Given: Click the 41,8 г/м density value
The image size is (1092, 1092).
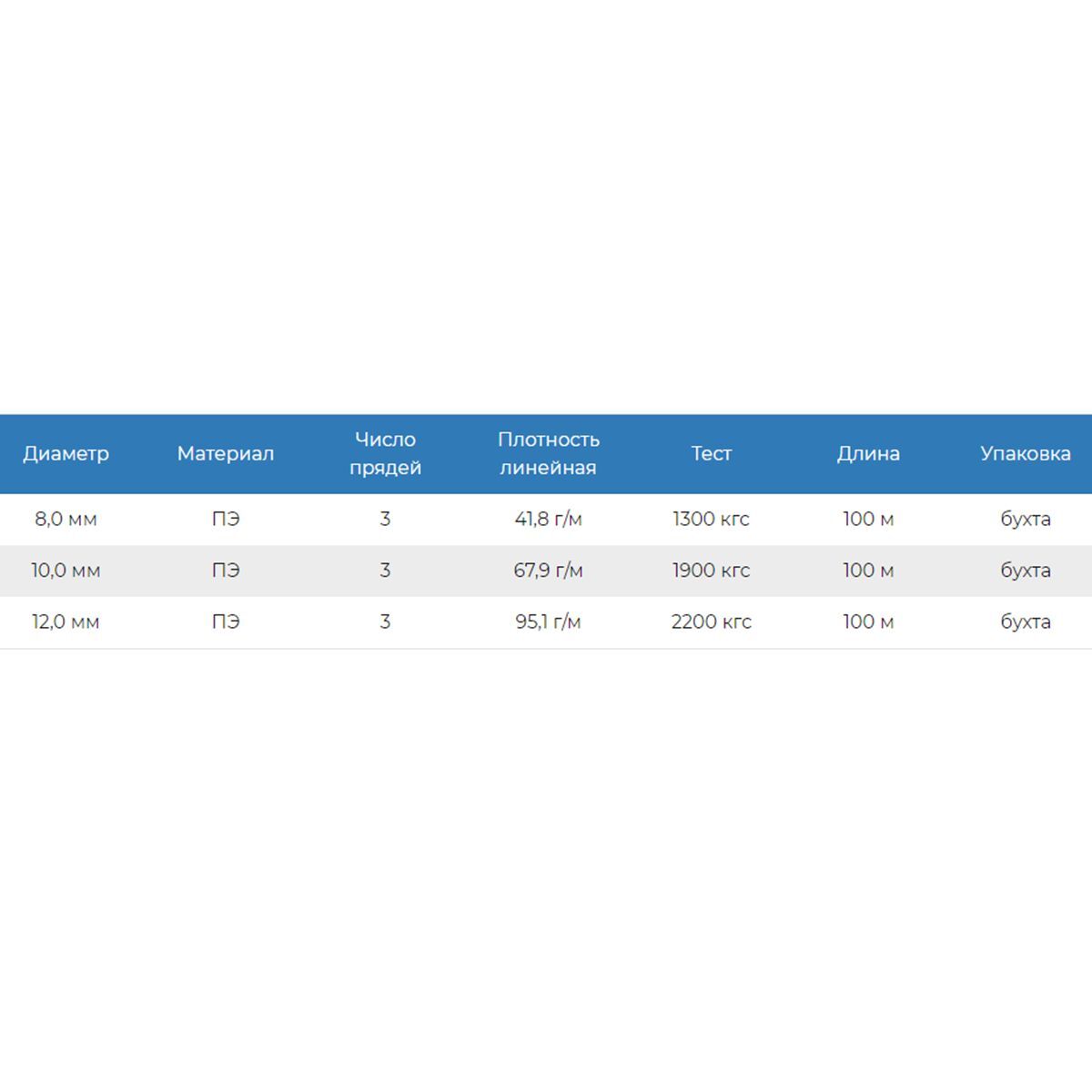Looking at the screenshot, I should pos(548,519).
